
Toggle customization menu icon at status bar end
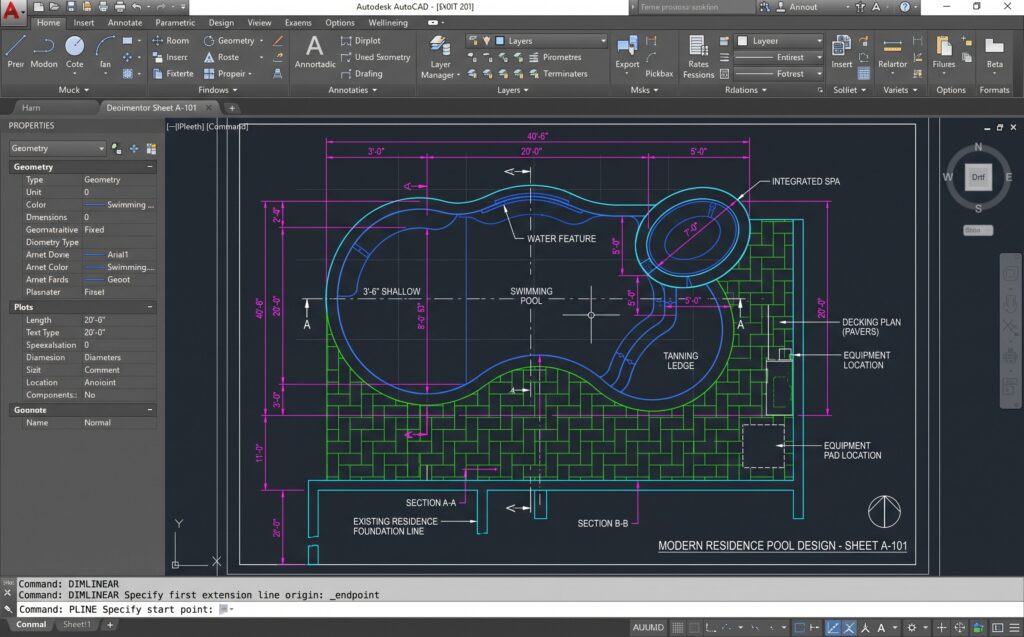[x=1015, y=627]
